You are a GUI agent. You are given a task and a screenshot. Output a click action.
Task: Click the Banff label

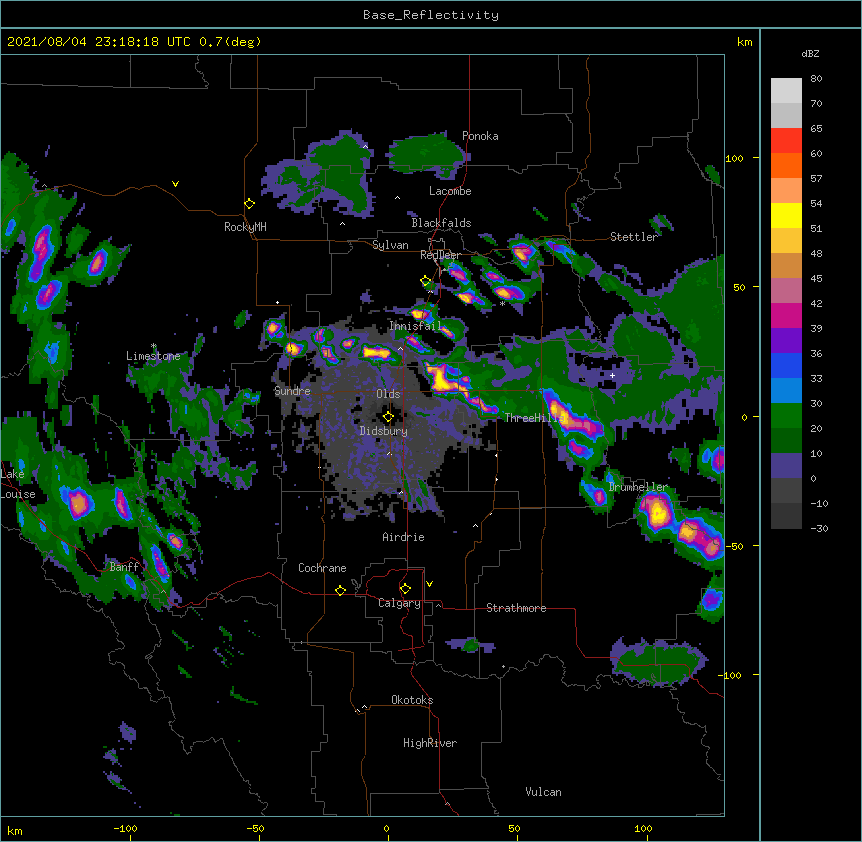124,567
